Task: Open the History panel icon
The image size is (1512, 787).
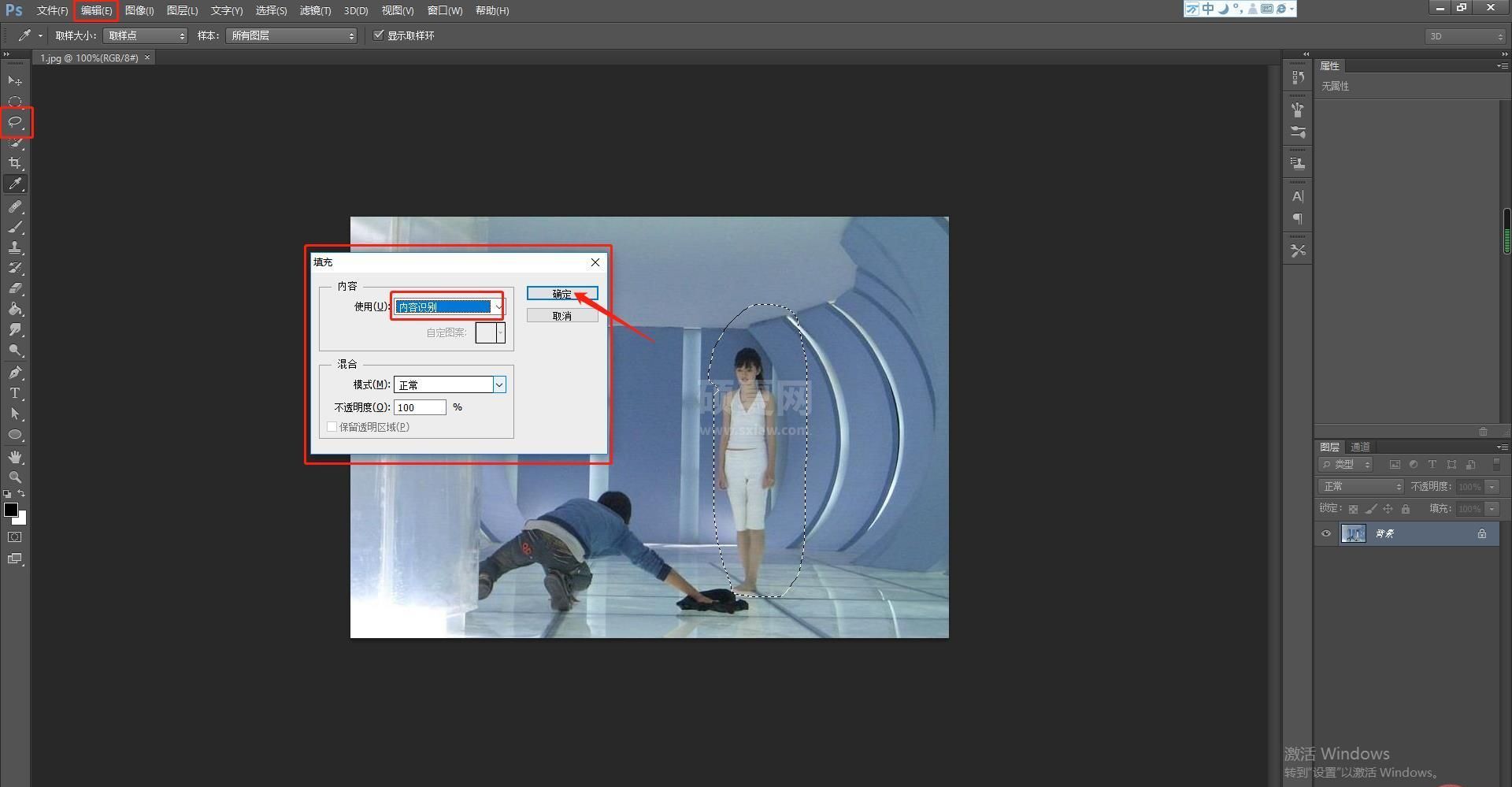Action: click(1298, 77)
